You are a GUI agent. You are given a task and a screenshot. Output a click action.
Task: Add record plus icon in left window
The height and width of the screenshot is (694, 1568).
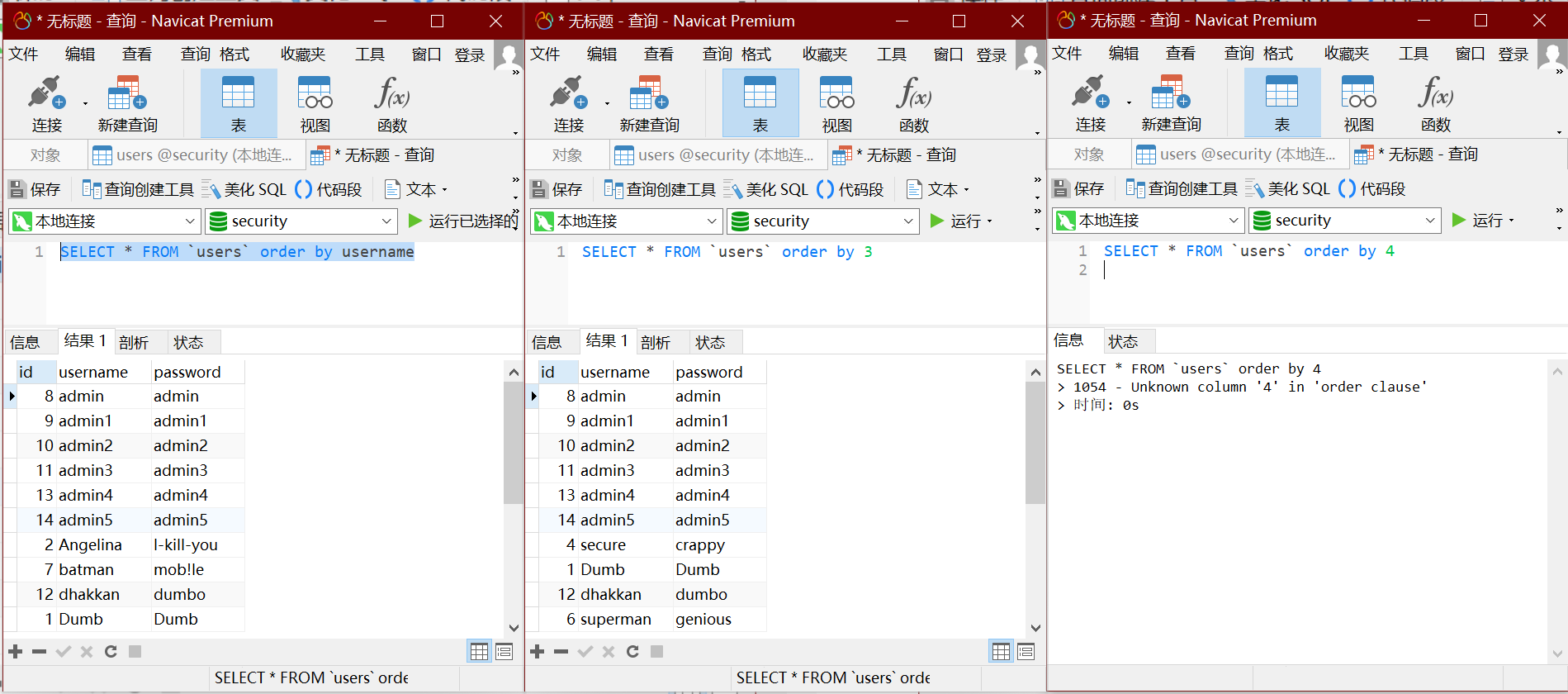(x=16, y=652)
